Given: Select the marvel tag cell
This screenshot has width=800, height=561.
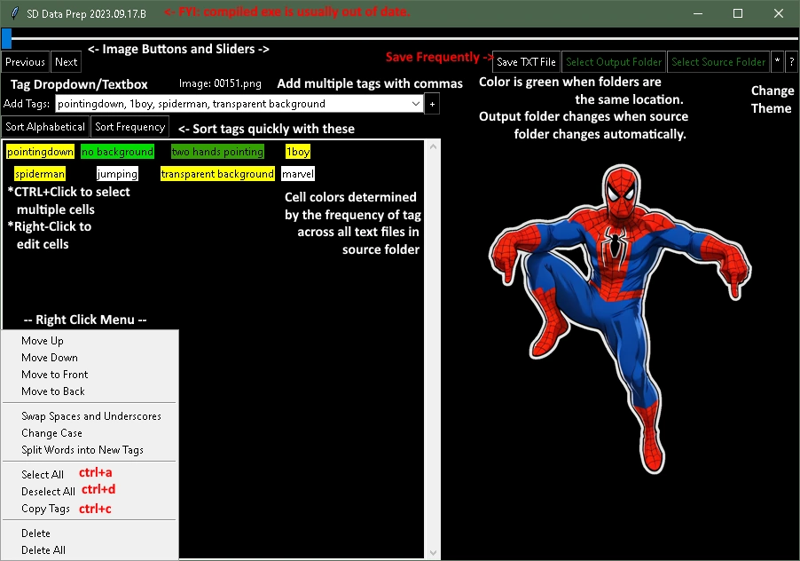Looking at the screenshot, I should [298, 174].
